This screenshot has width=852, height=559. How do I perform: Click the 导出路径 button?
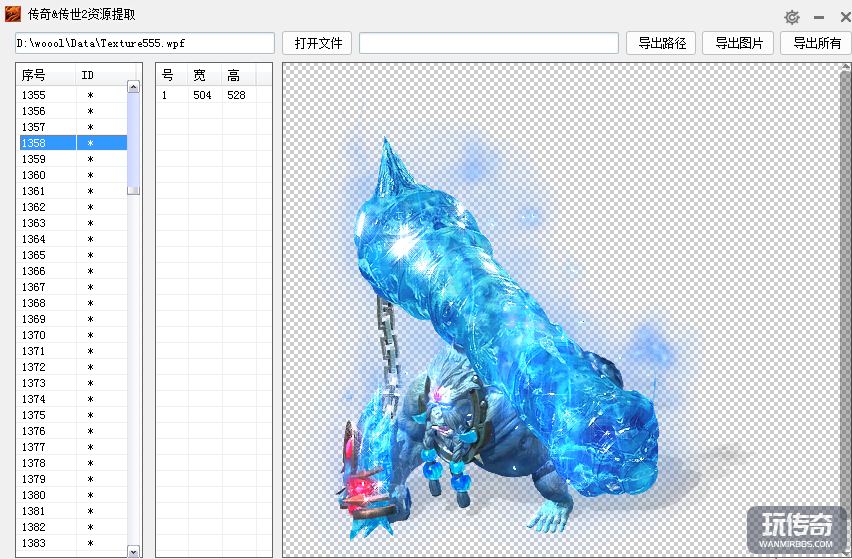661,43
